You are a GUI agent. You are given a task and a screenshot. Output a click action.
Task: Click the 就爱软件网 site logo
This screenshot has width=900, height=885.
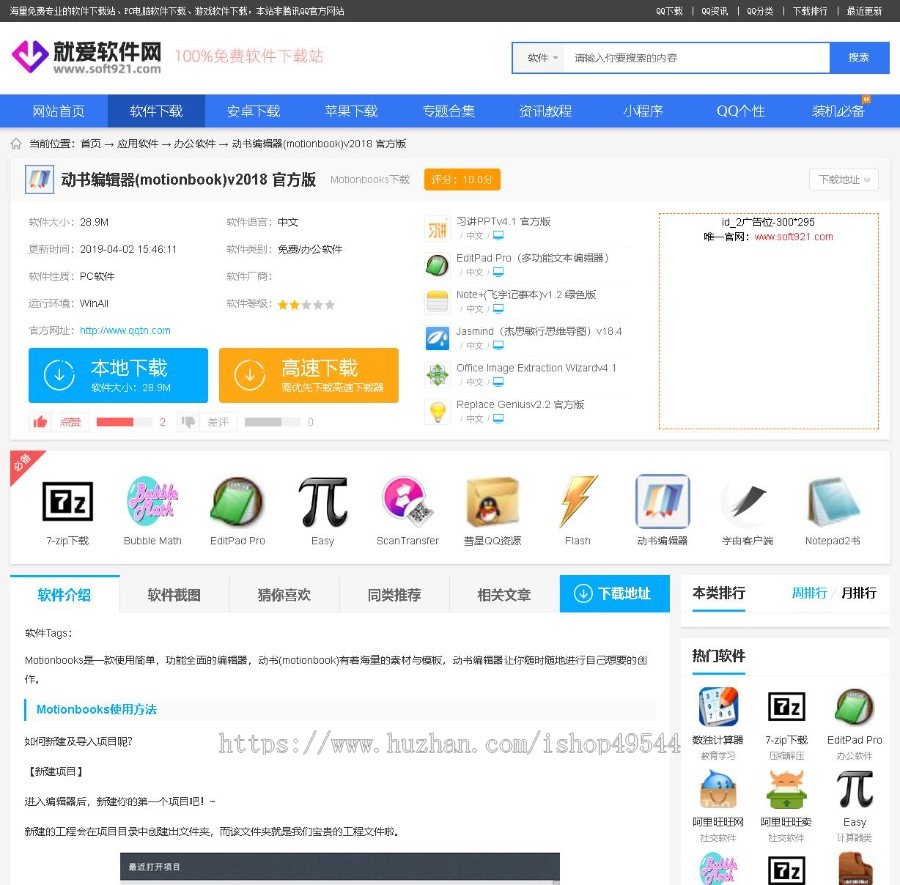coord(86,57)
